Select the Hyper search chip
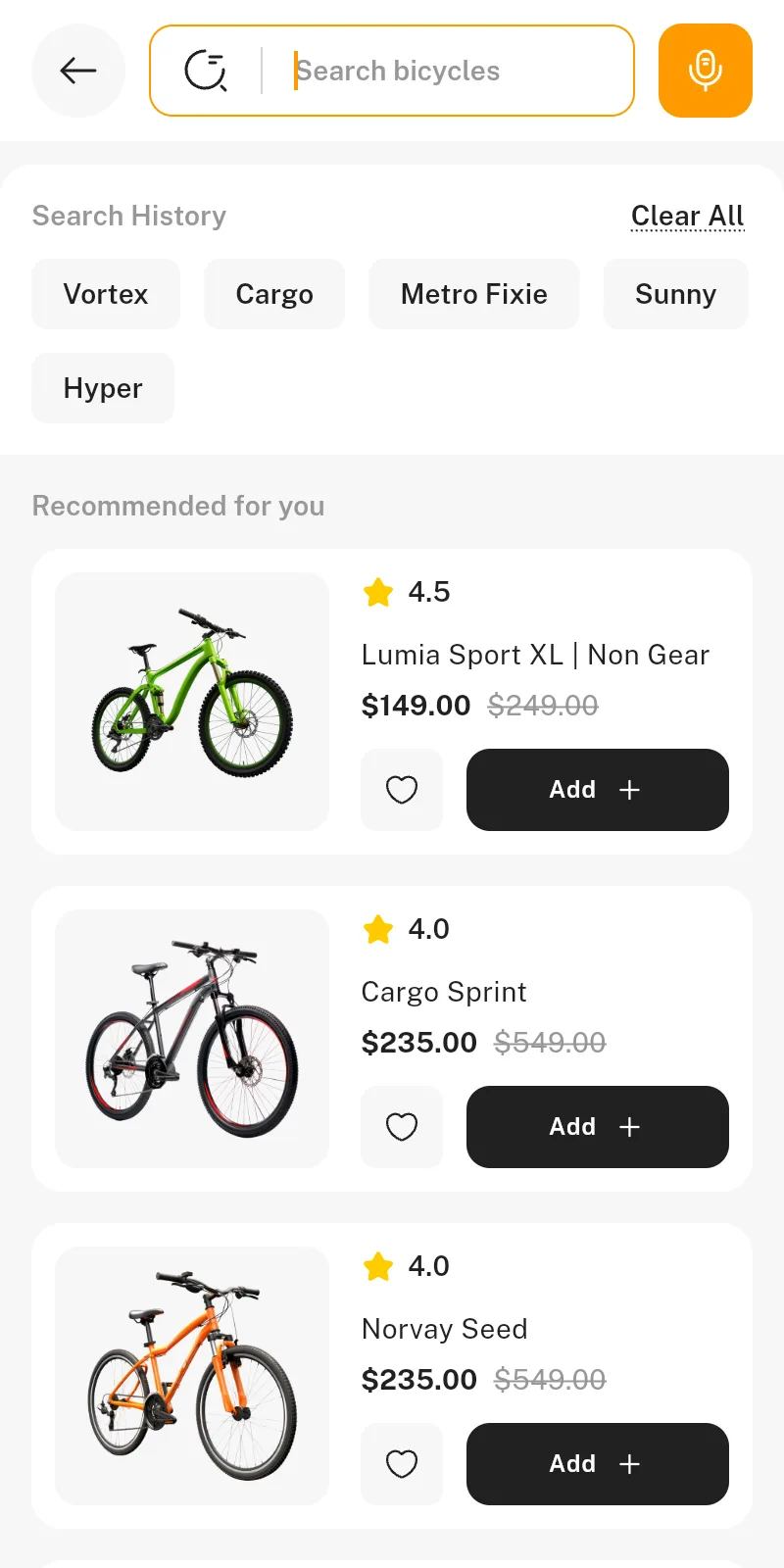The image size is (784, 1568). [103, 388]
